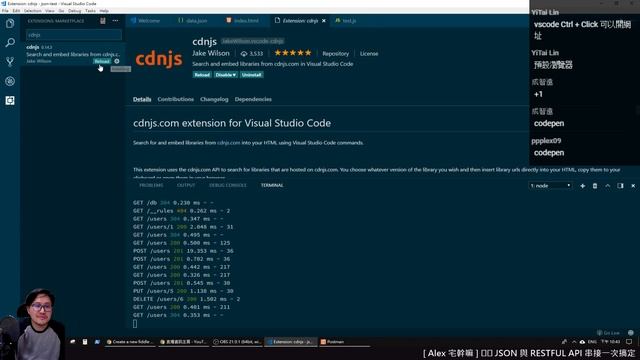
Task: Open the cdnjs.com link in description
Action: (229, 143)
